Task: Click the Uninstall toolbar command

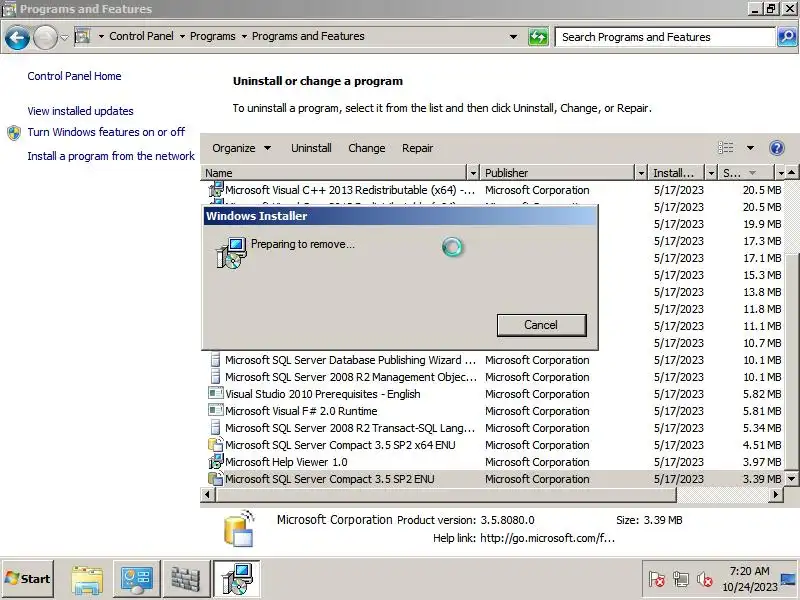Action: tap(311, 148)
